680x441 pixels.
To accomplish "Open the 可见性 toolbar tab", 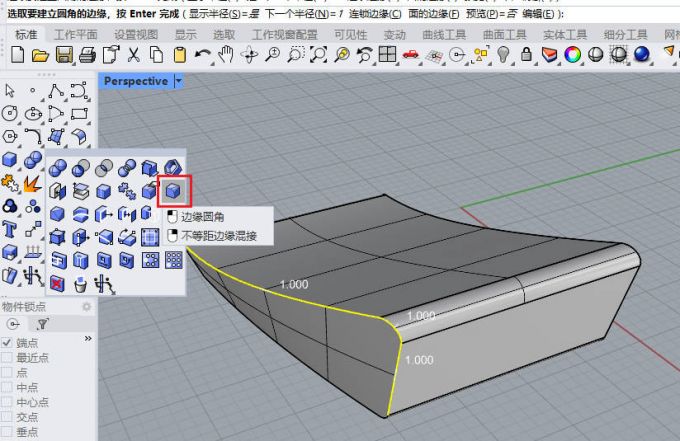I will coord(350,34).
